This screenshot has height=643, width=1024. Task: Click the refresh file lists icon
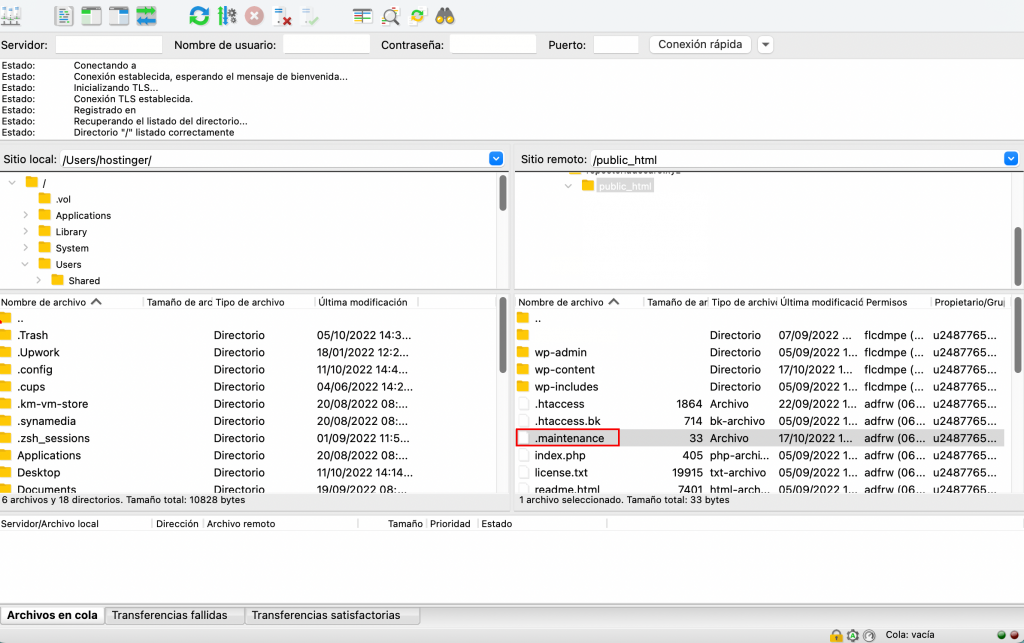click(199, 15)
